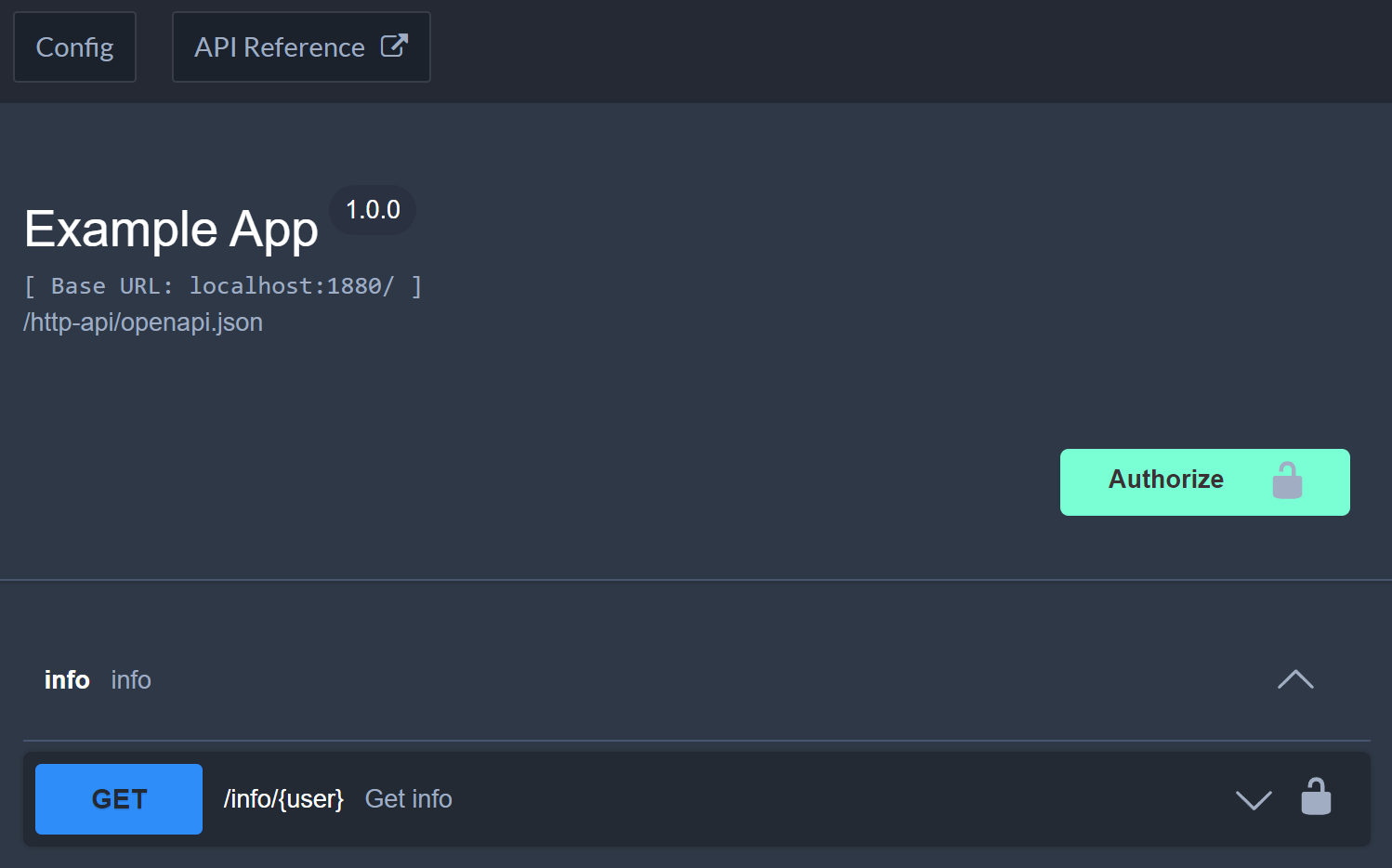The height and width of the screenshot is (868, 1392).
Task: Open the /http-api/openapi.json link
Action: click(x=143, y=322)
